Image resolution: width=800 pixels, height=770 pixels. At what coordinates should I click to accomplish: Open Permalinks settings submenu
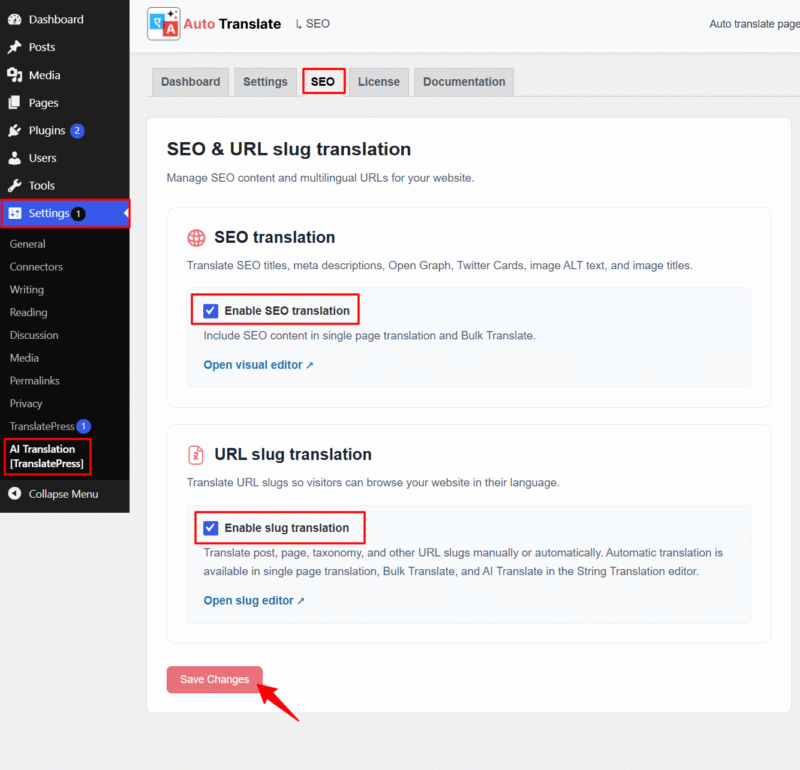pos(34,381)
